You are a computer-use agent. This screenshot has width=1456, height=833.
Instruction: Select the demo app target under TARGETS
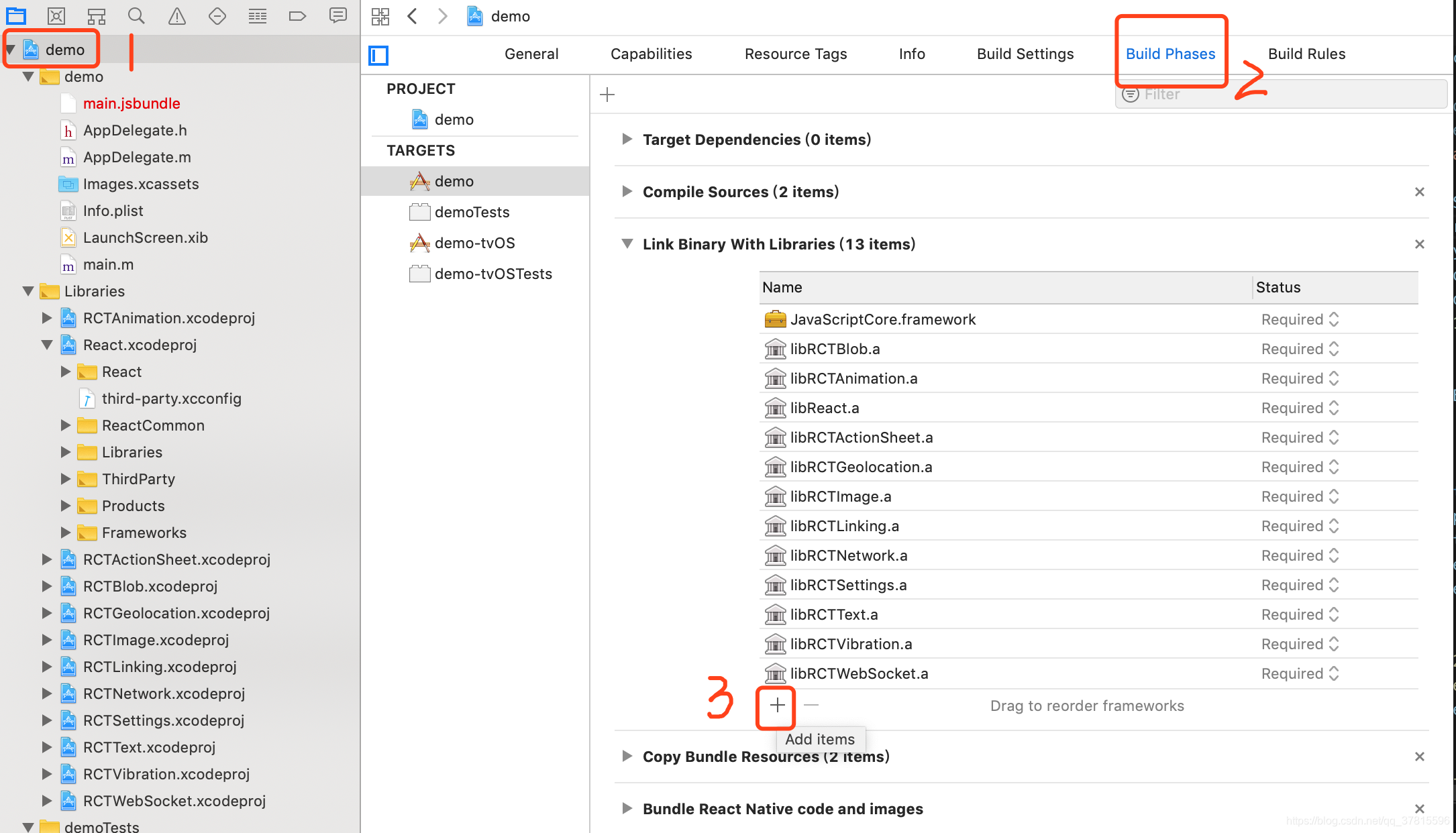point(475,181)
